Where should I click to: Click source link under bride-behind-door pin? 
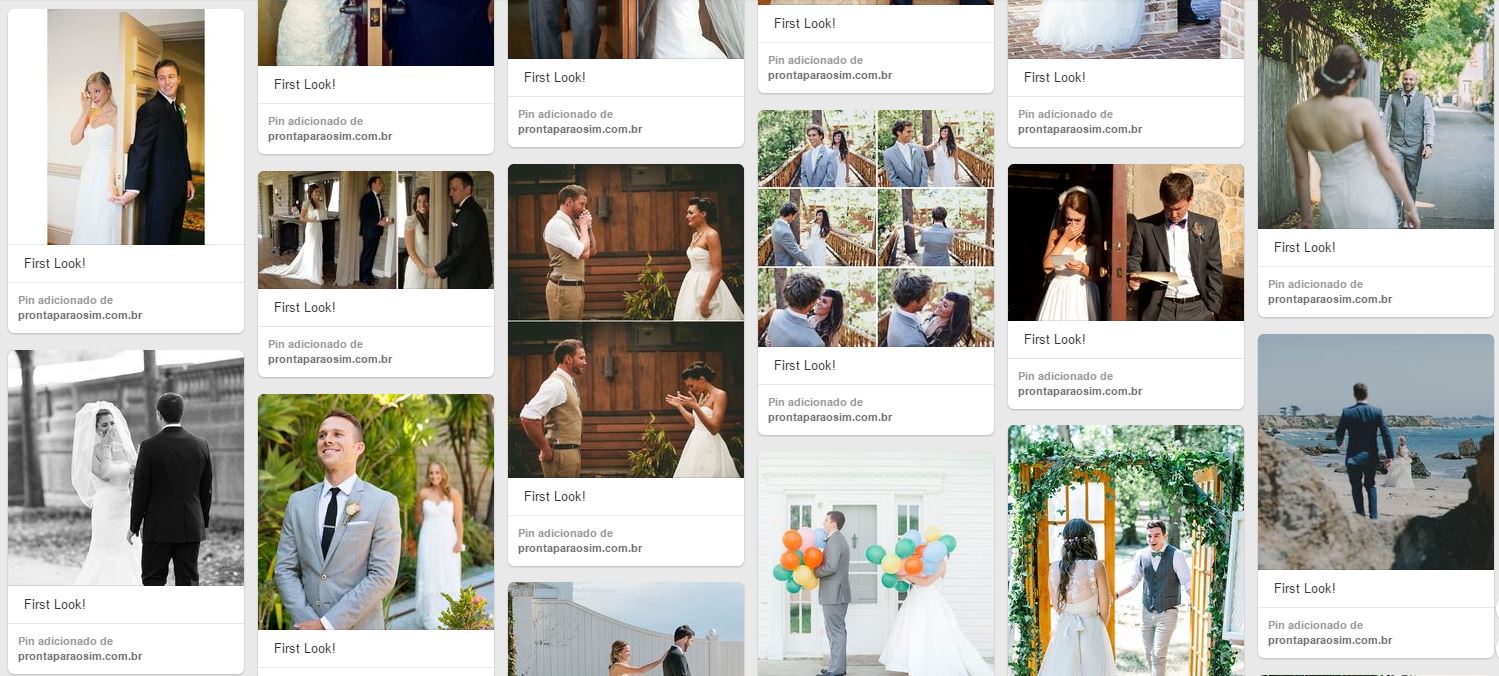(x=80, y=315)
